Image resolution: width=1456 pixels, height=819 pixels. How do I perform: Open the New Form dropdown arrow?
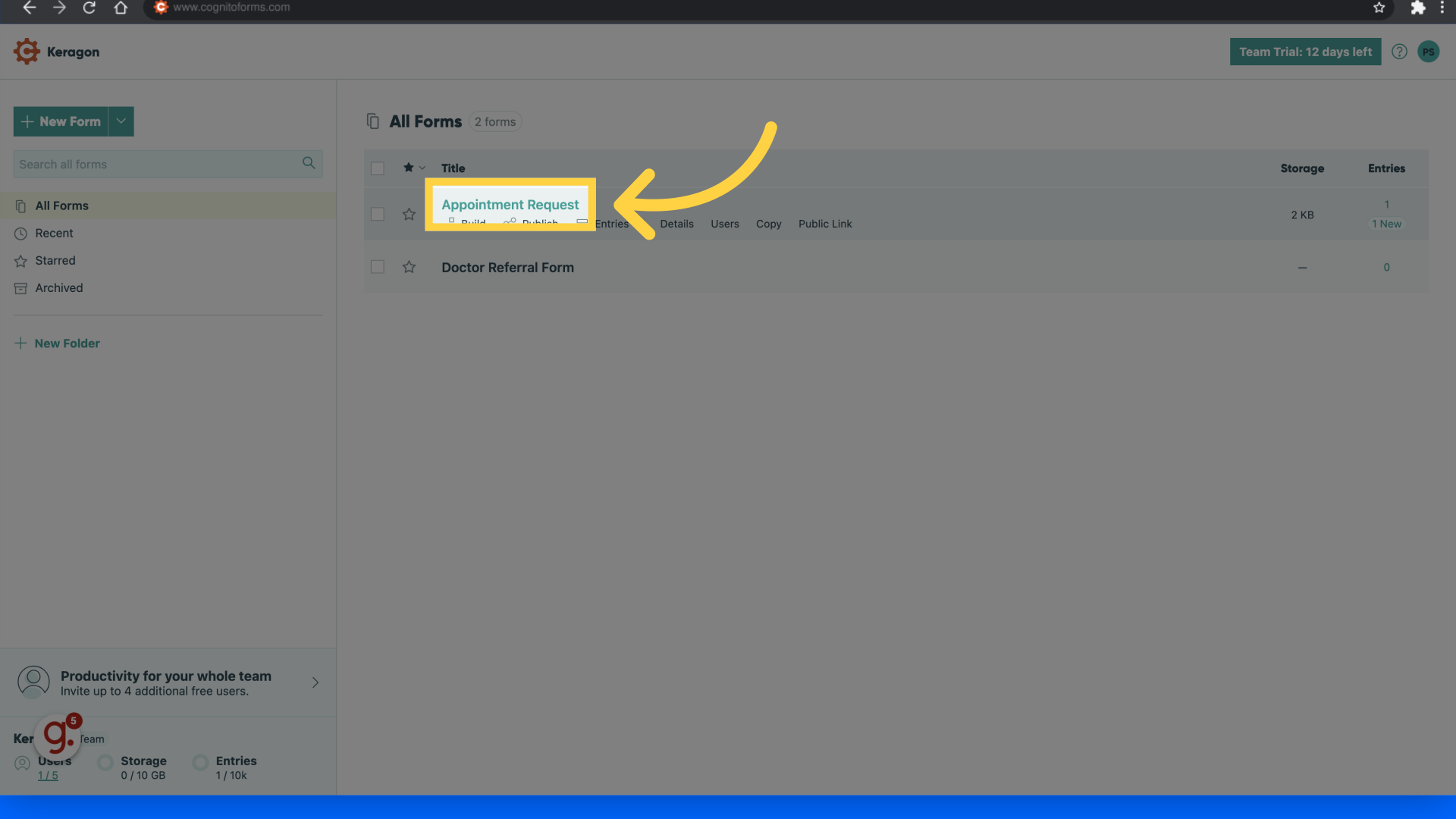pos(121,121)
